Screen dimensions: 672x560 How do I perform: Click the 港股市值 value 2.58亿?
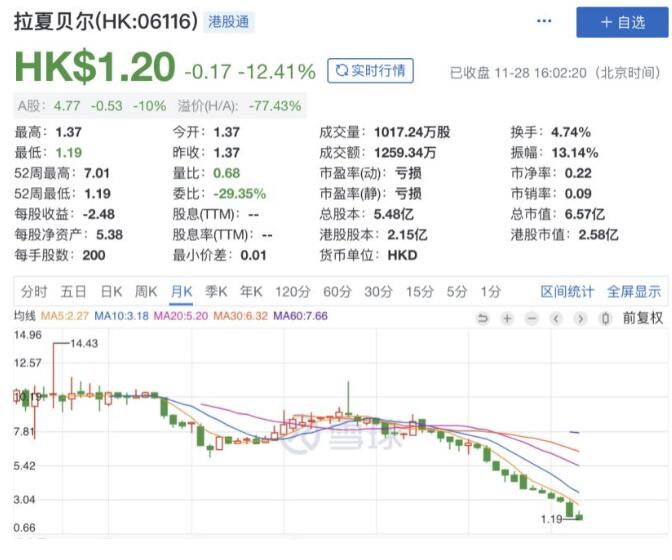[x=598, y=235]
